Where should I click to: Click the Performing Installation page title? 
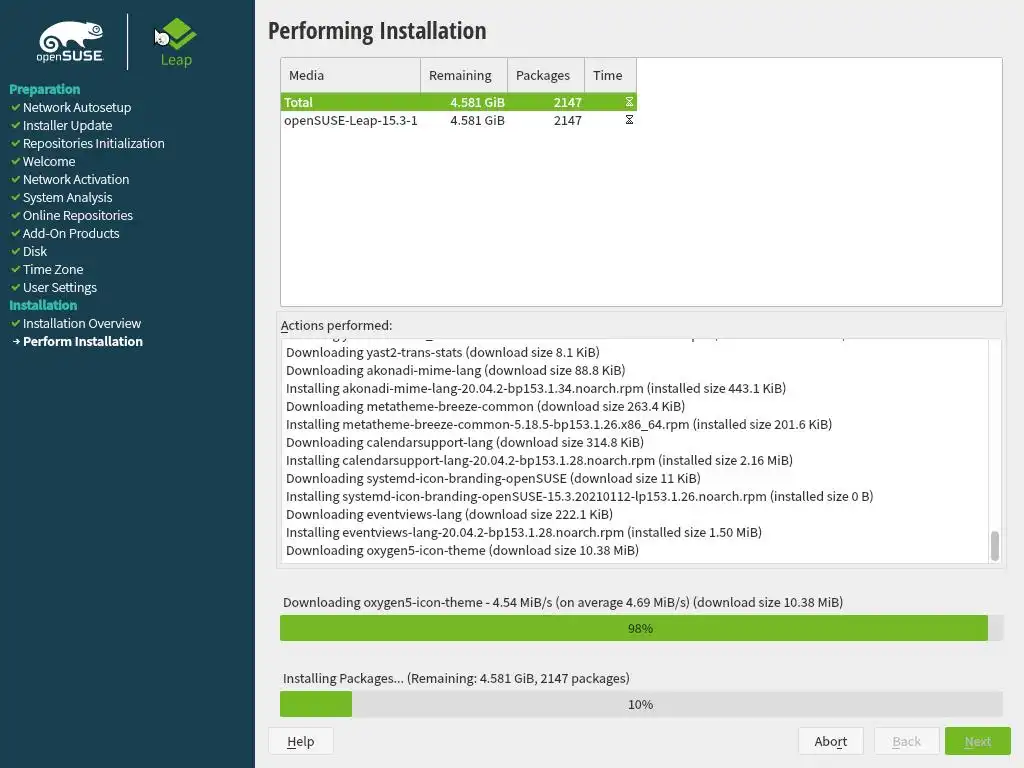(x=377, y=31)
